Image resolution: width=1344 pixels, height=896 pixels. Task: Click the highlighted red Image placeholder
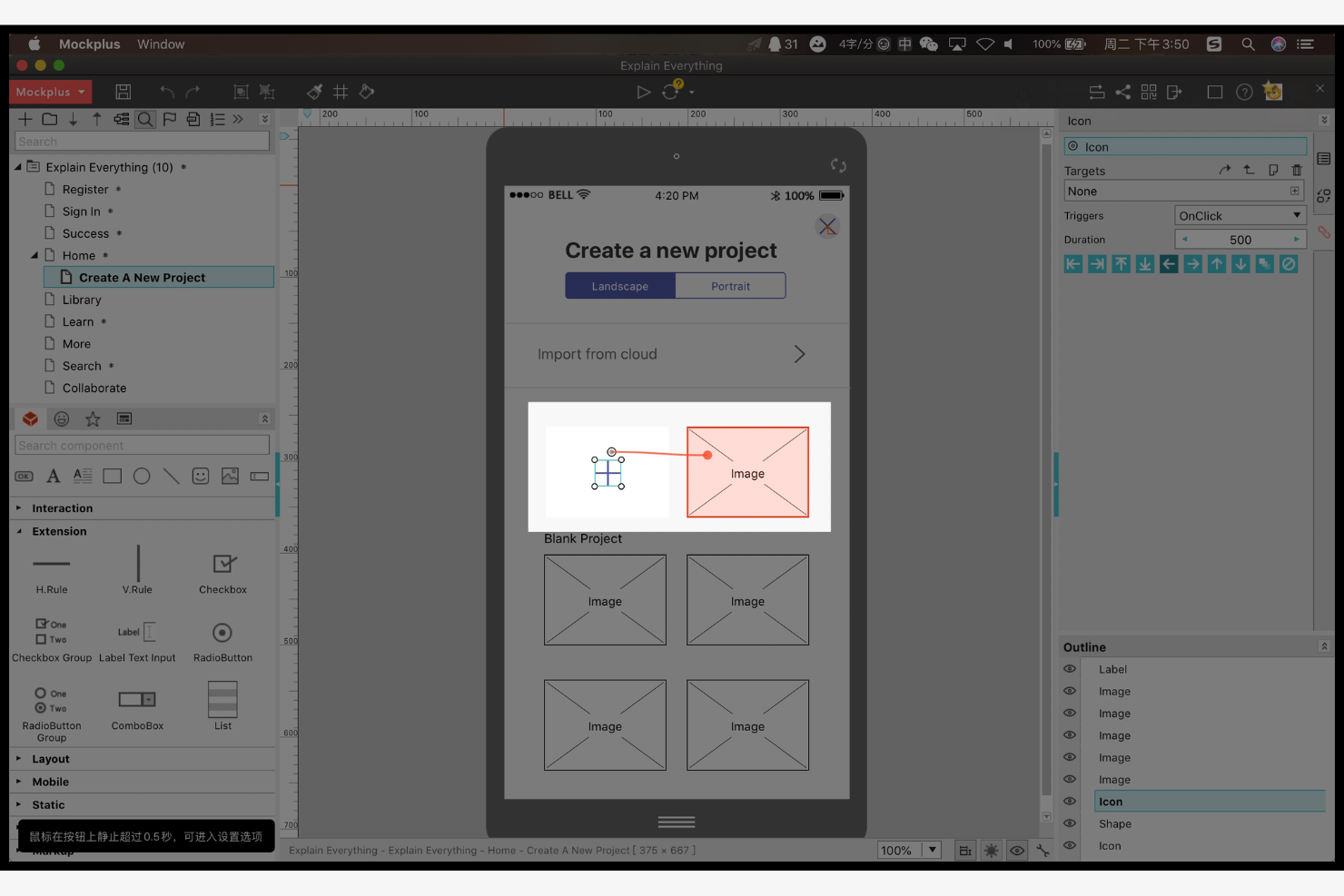[747, 472]
